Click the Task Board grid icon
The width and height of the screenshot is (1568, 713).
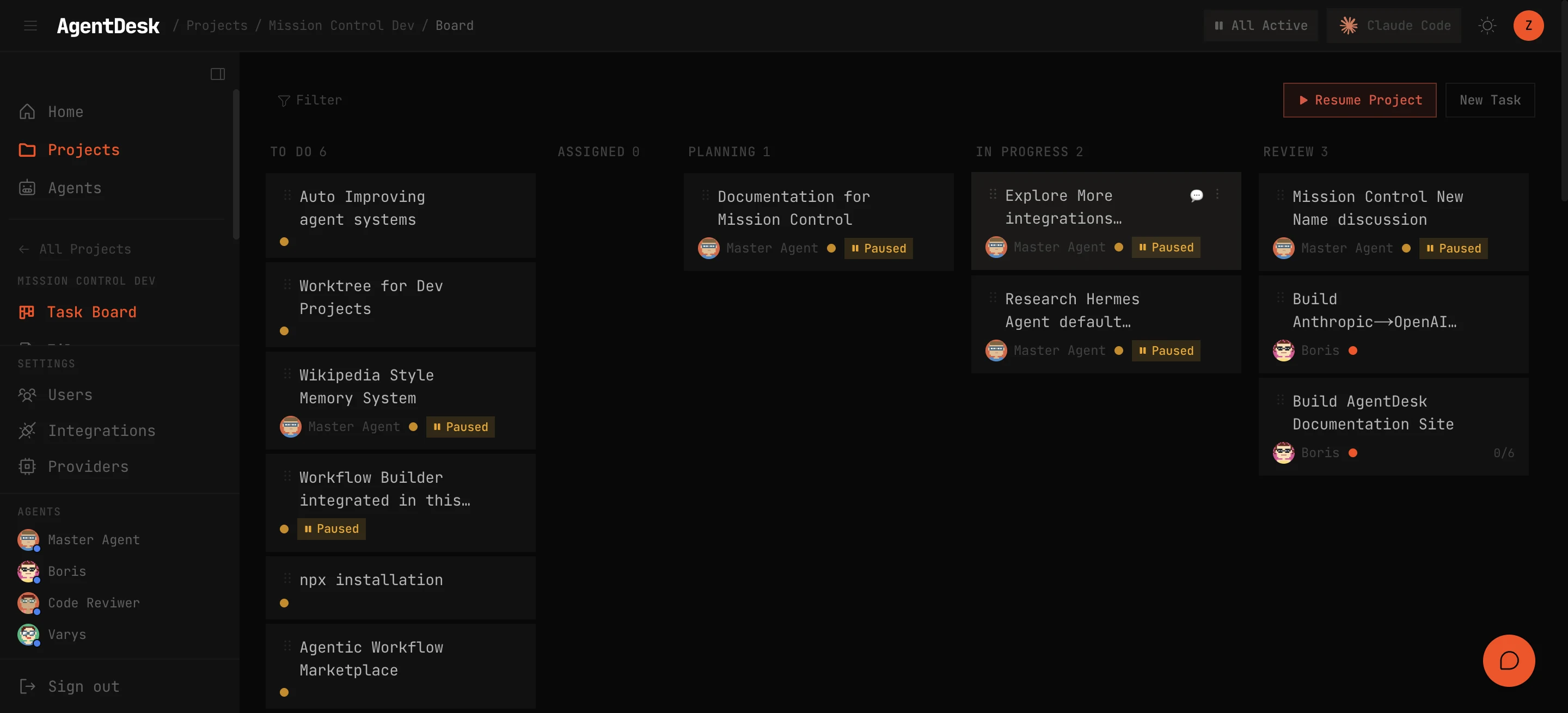click(x=27, y=312)
